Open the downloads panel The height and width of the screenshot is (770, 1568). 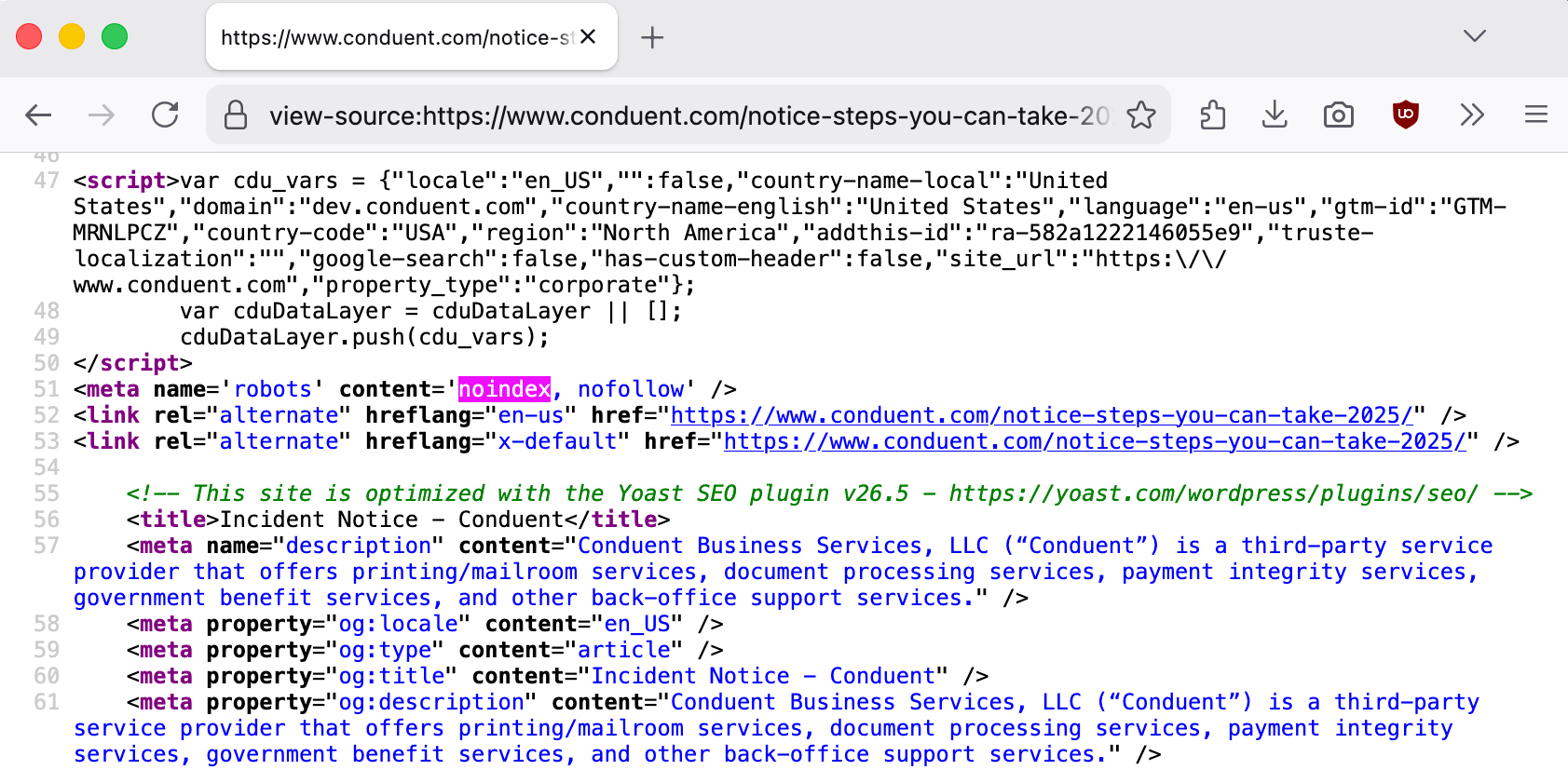point(1275,115)
